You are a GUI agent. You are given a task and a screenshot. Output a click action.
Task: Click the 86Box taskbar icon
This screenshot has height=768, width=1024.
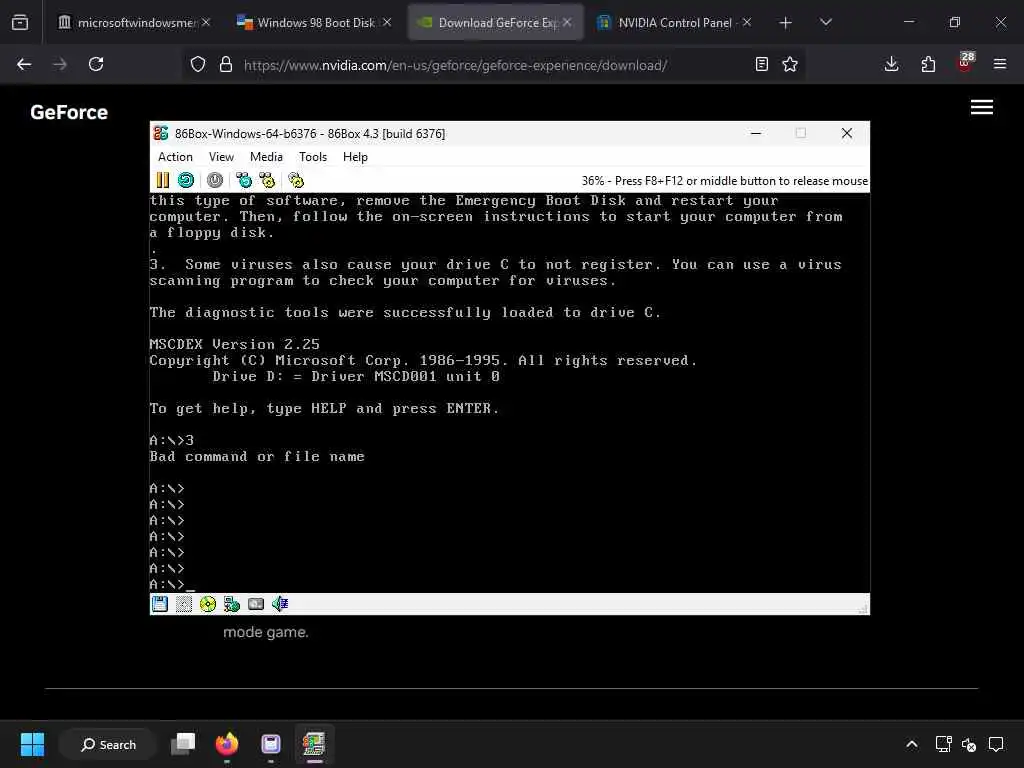[x=314, y=744]
